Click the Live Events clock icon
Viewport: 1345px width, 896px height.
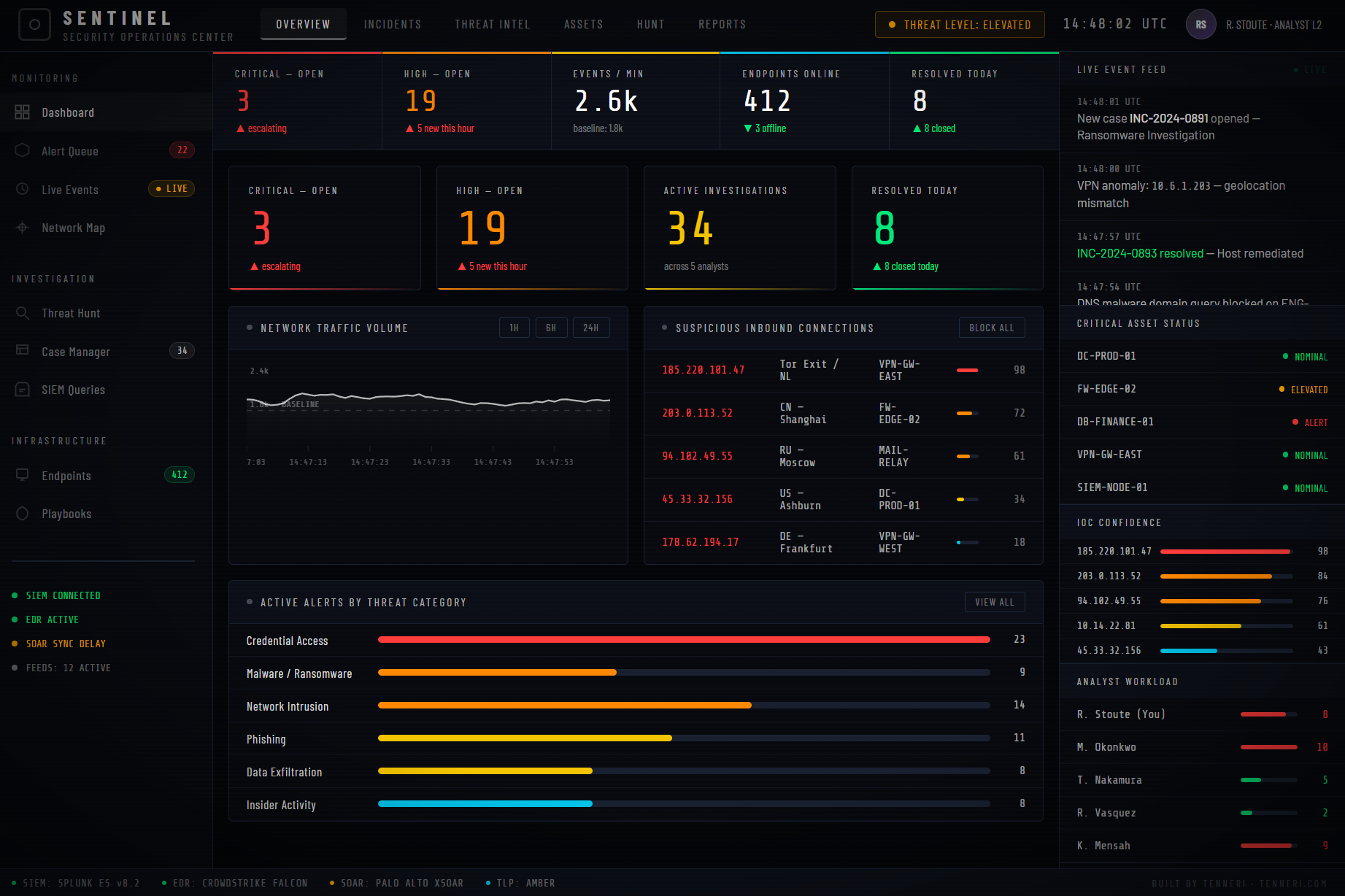click(23, 189)
